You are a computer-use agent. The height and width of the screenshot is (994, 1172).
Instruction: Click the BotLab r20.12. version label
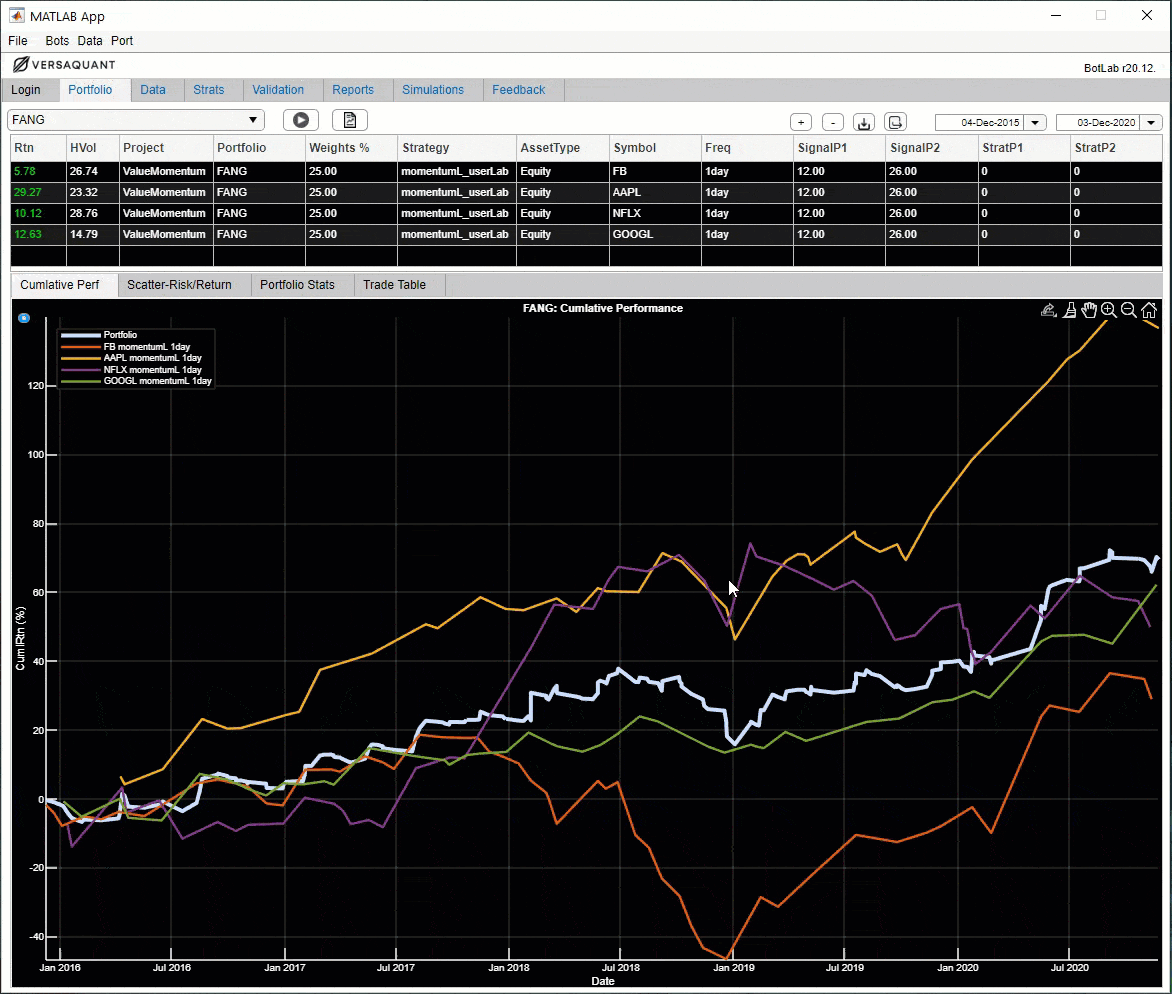[1120, 68]
